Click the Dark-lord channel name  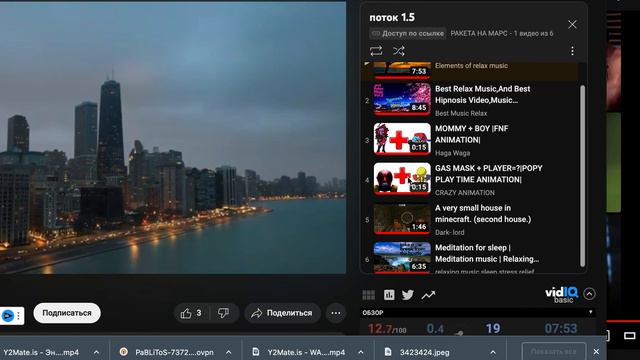coord(449,232)
